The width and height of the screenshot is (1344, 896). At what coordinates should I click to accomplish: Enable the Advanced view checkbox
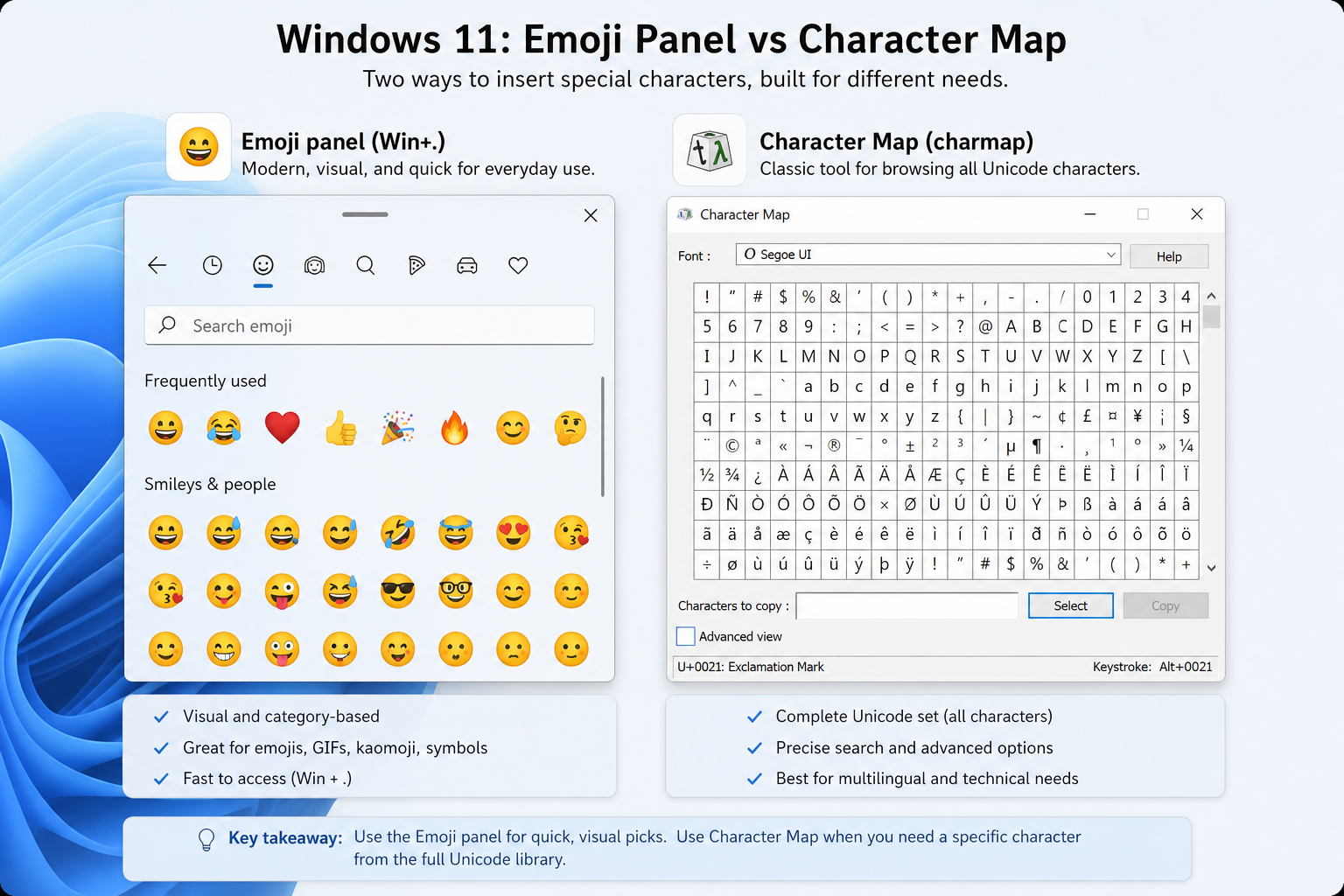tap(686, 636)
